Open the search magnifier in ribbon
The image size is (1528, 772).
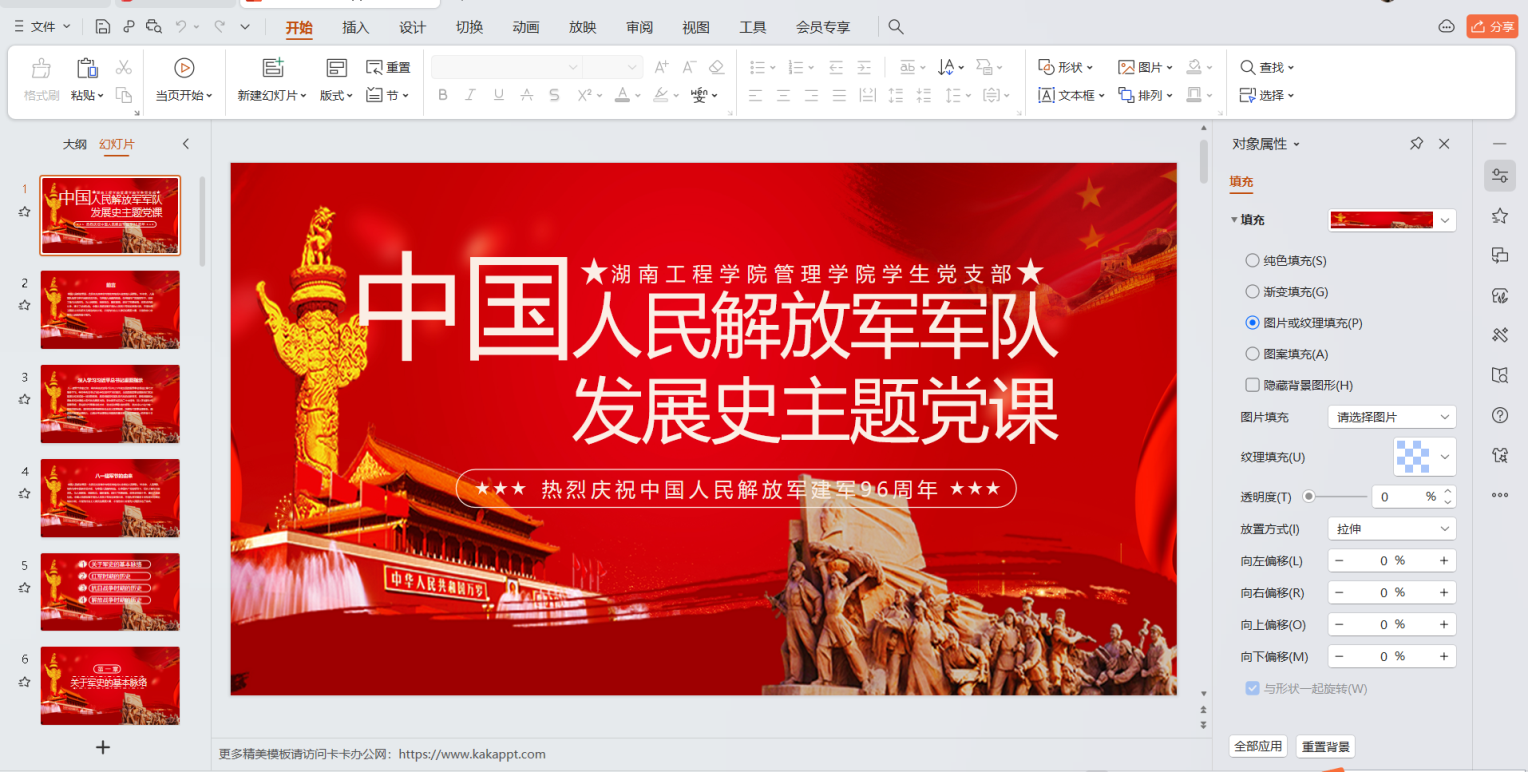tap(896, 27)
